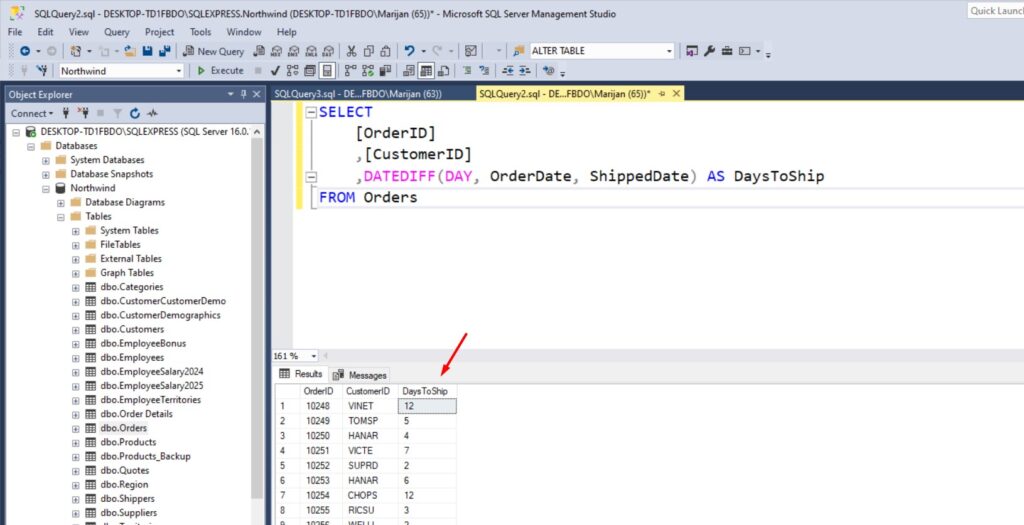
Task: Click the Parse checkmark icon
Action: click(275, 71)
